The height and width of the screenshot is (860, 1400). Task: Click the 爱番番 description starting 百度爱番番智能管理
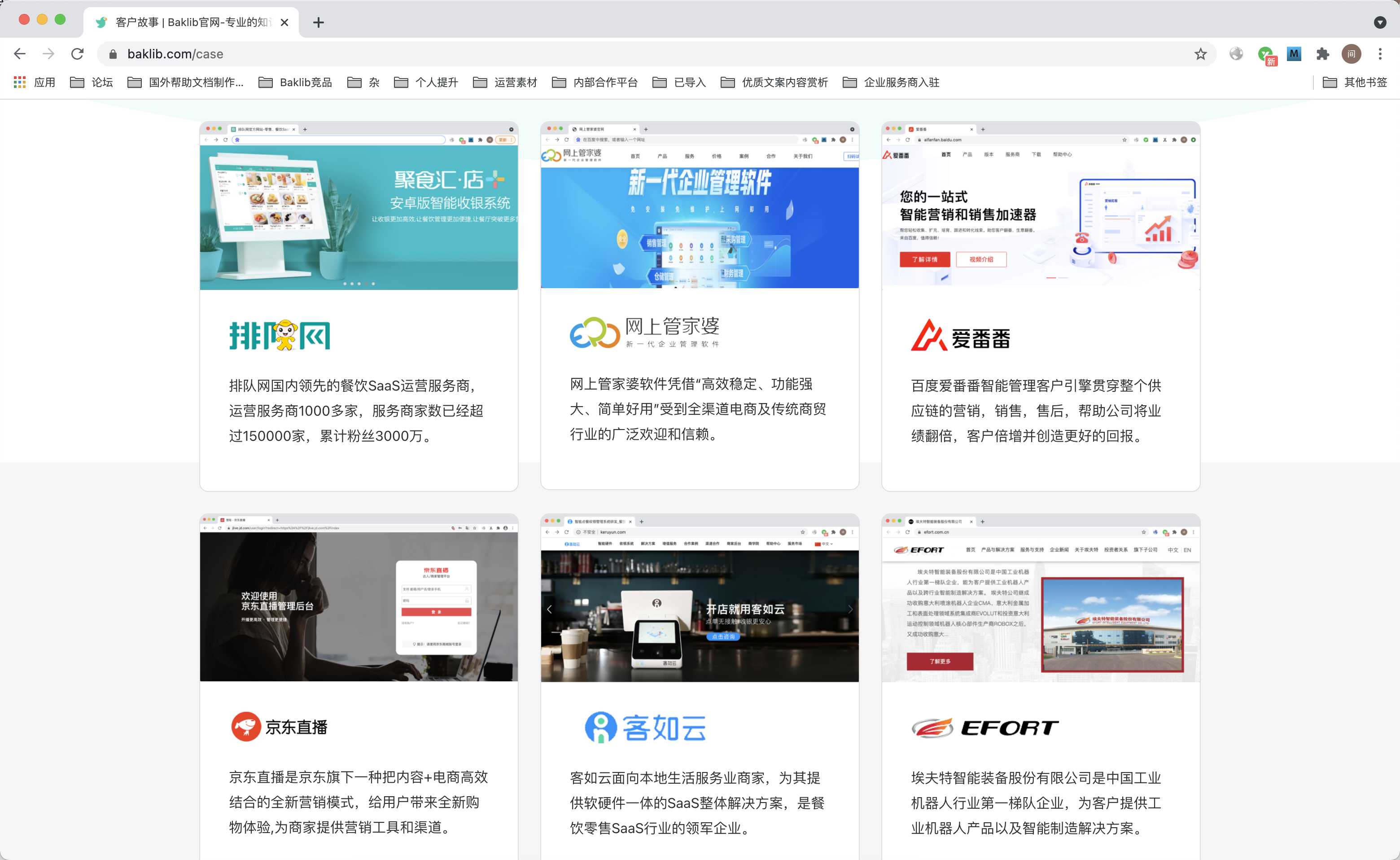click(1036, 411)
